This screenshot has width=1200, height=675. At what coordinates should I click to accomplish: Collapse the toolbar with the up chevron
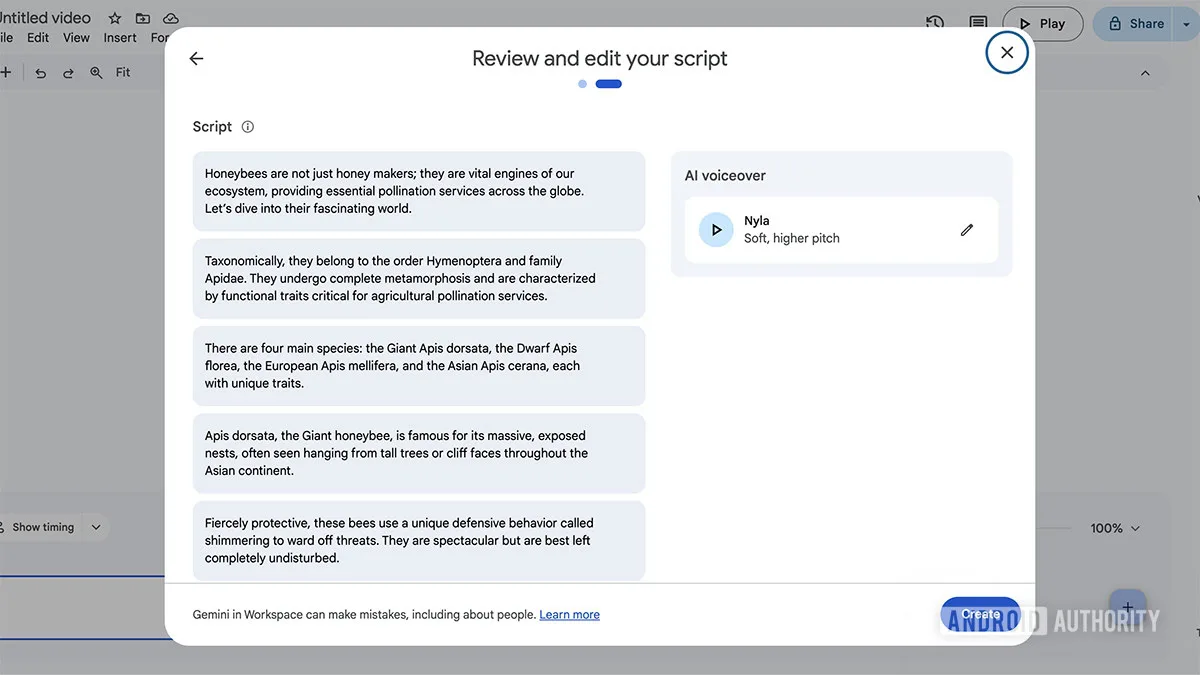point(1146,73)
